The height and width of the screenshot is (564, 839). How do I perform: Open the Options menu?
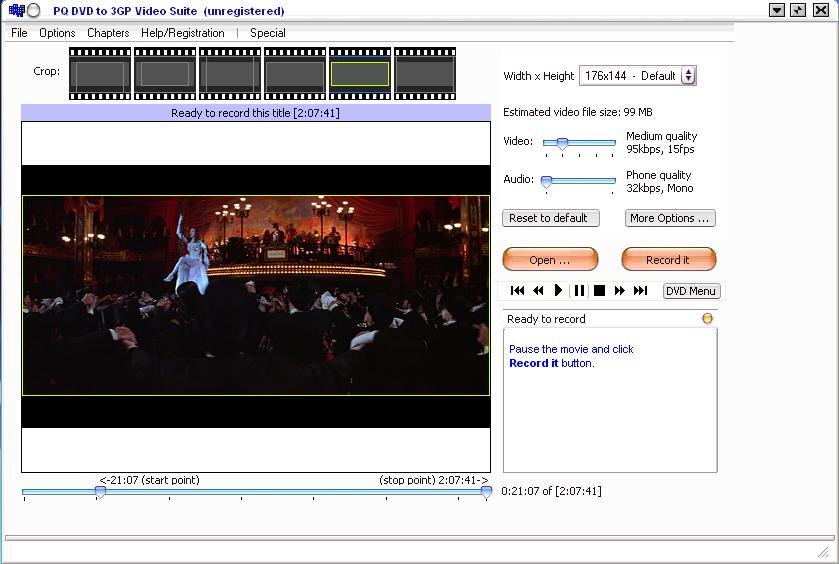(57, 33)
